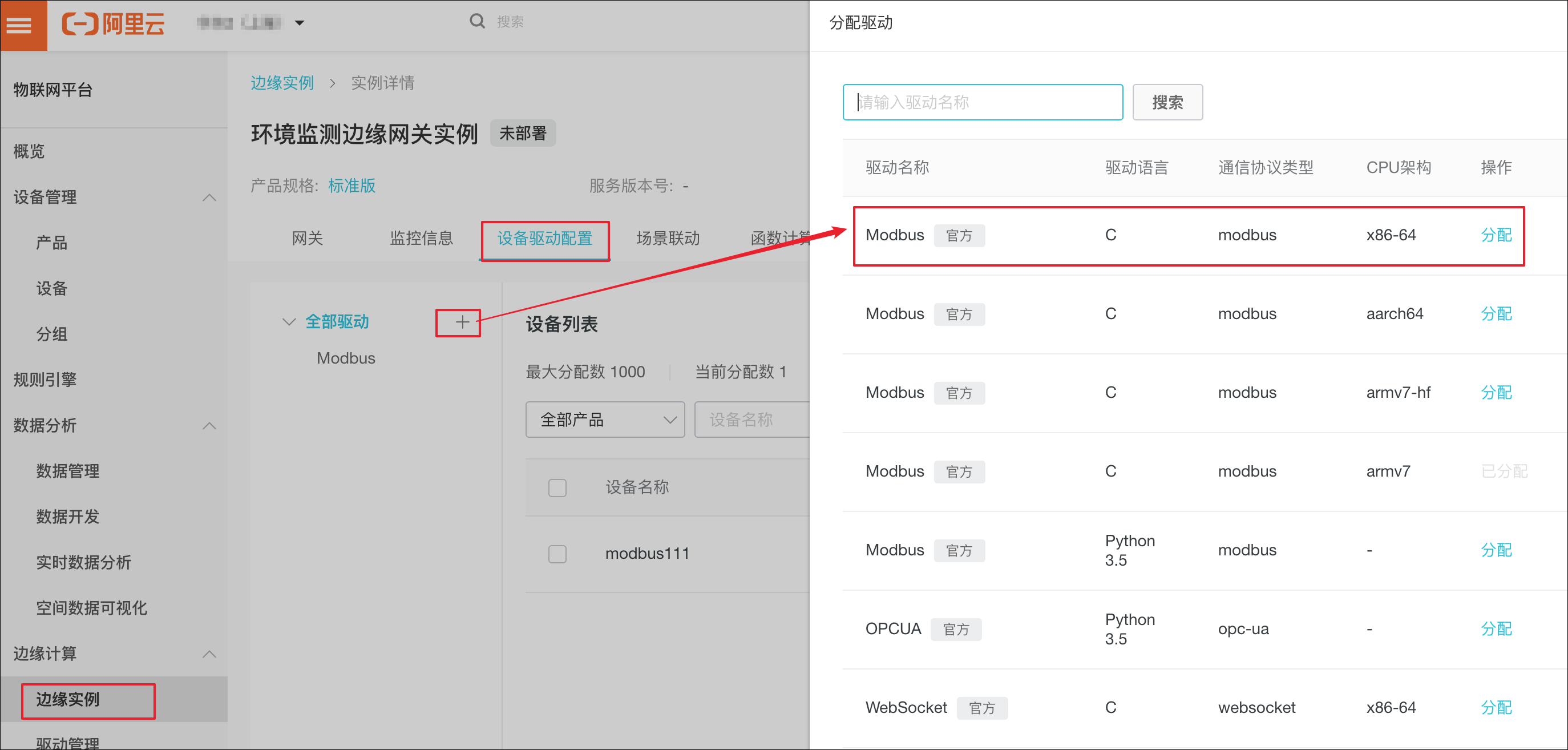The width and height of the screenshot is (1568, 750).
Task: Click the 标准版 product spec link
Action: tap(351, 186)
